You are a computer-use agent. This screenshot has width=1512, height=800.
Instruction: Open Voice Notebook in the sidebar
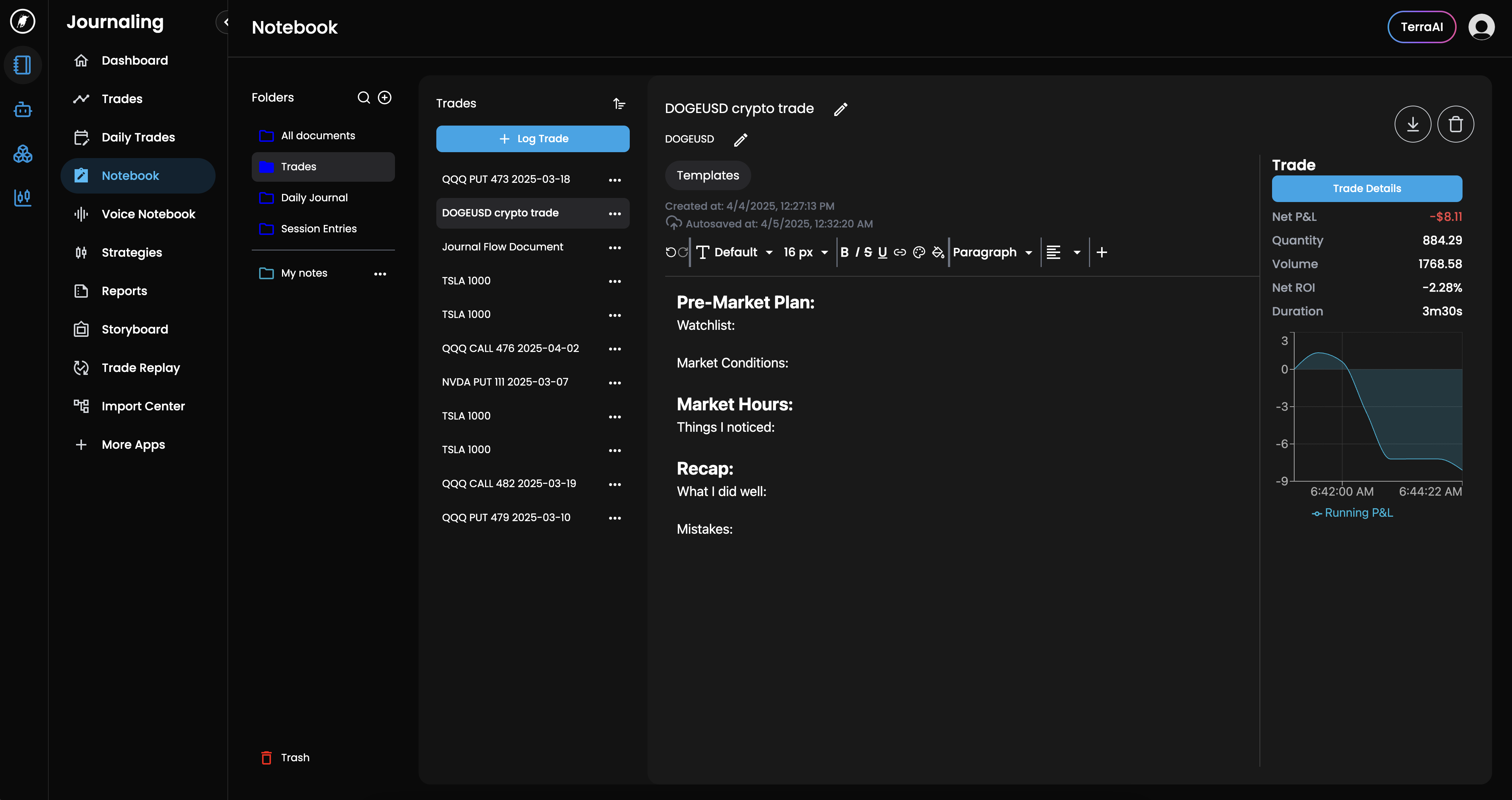pos(148,214)
